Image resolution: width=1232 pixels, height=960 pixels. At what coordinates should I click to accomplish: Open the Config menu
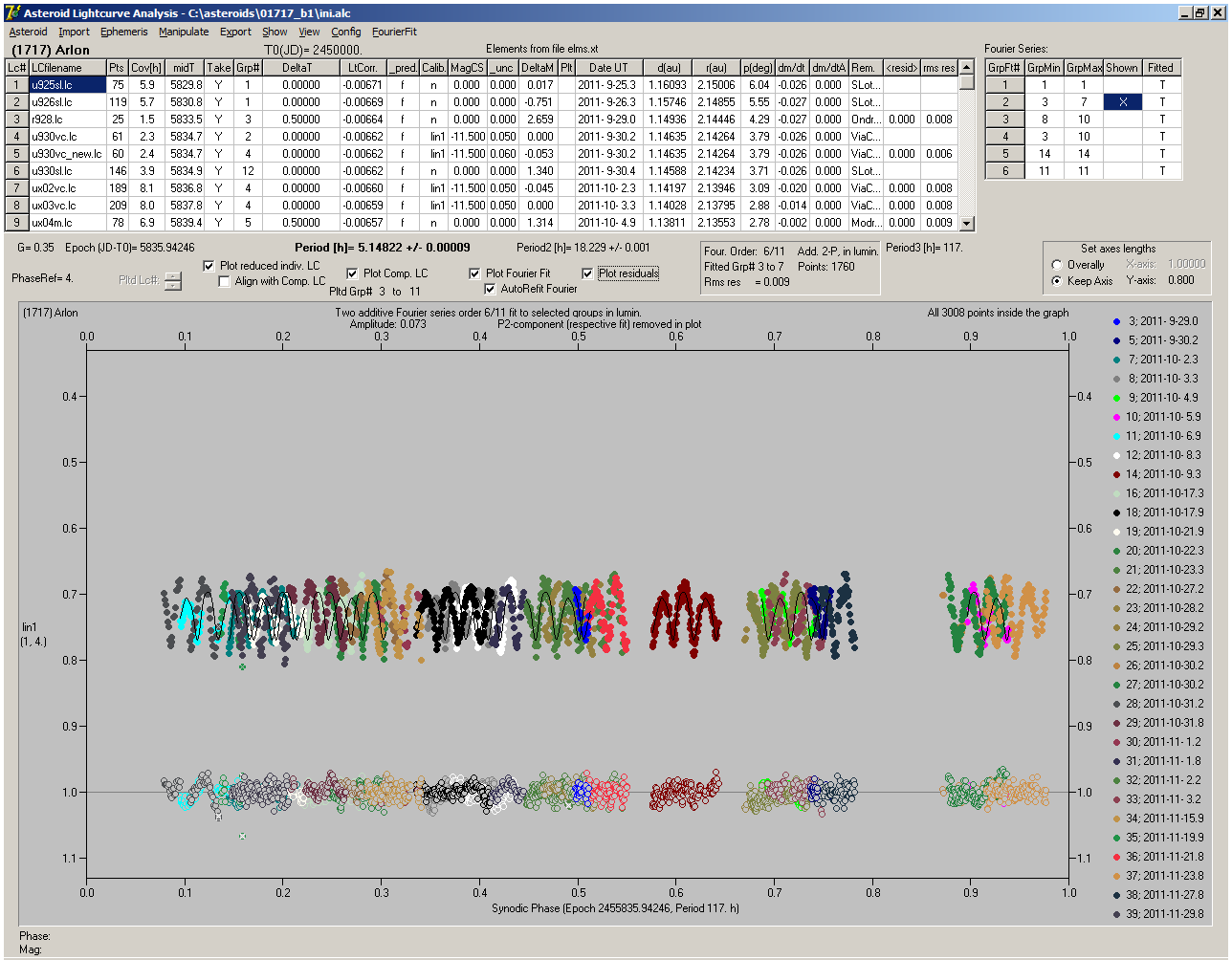point(346,32)
